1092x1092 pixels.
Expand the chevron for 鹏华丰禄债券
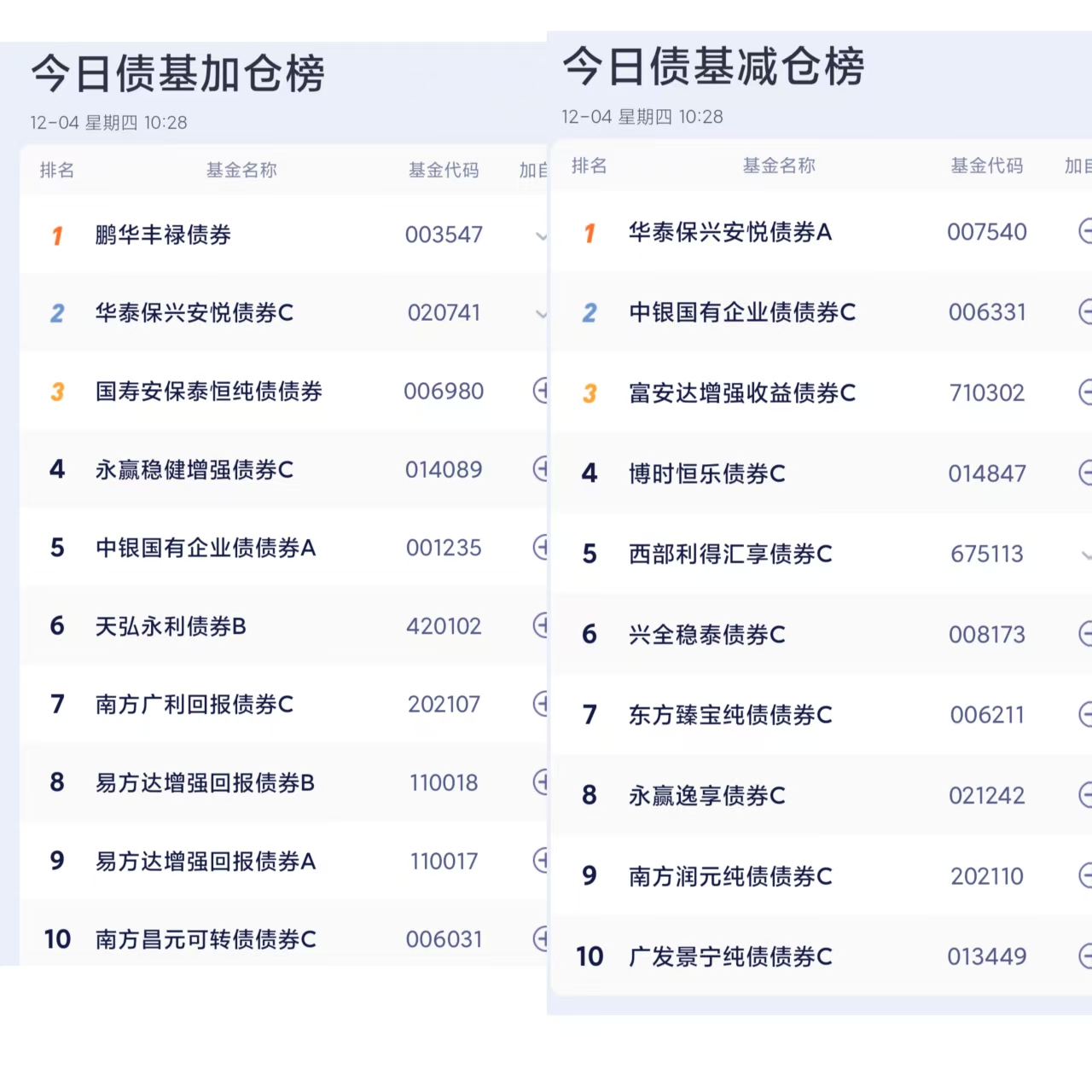pyautogui.click(x=541, y=235)
